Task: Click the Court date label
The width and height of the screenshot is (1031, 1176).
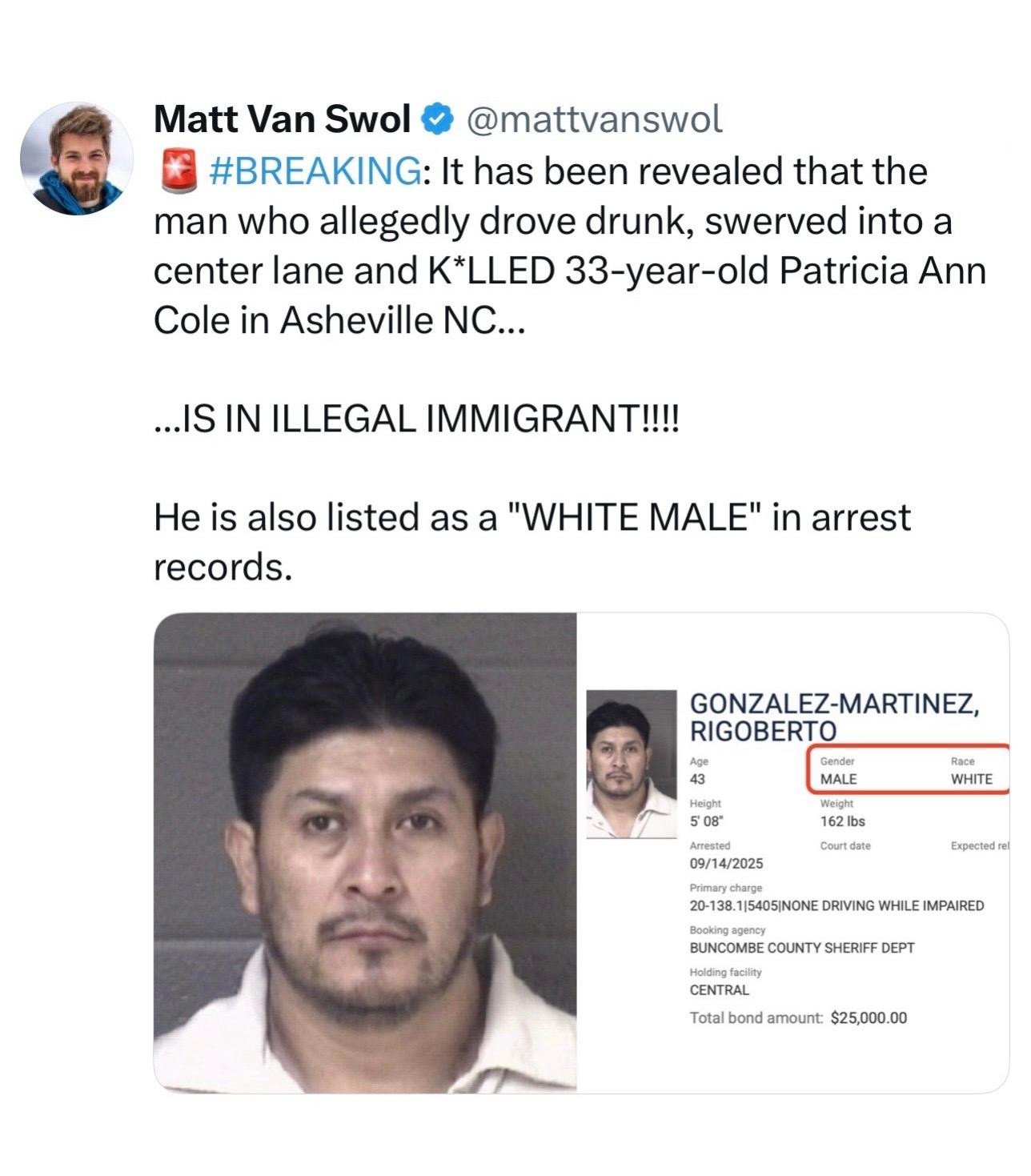Action: 845,845
